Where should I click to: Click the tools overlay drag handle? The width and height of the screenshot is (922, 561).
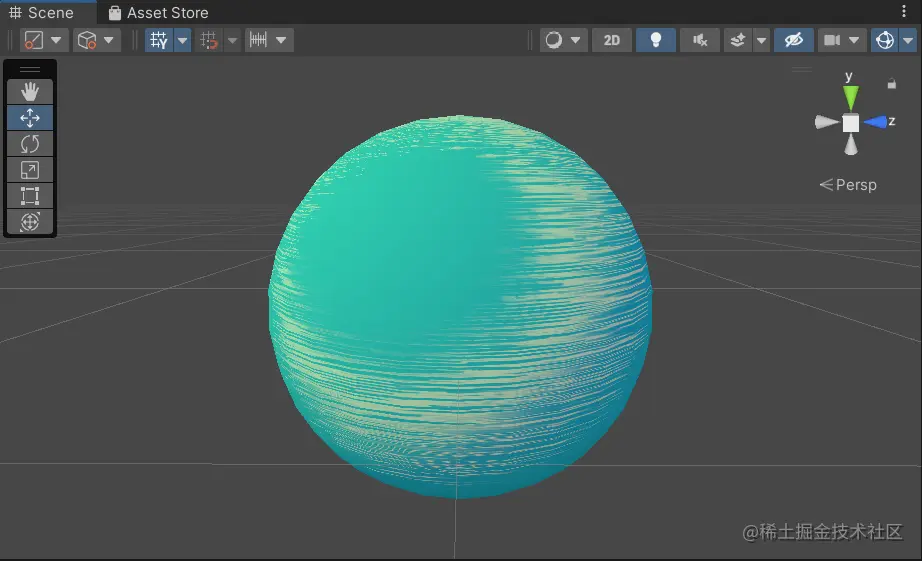pyautogui.click(x=30, y=69)
